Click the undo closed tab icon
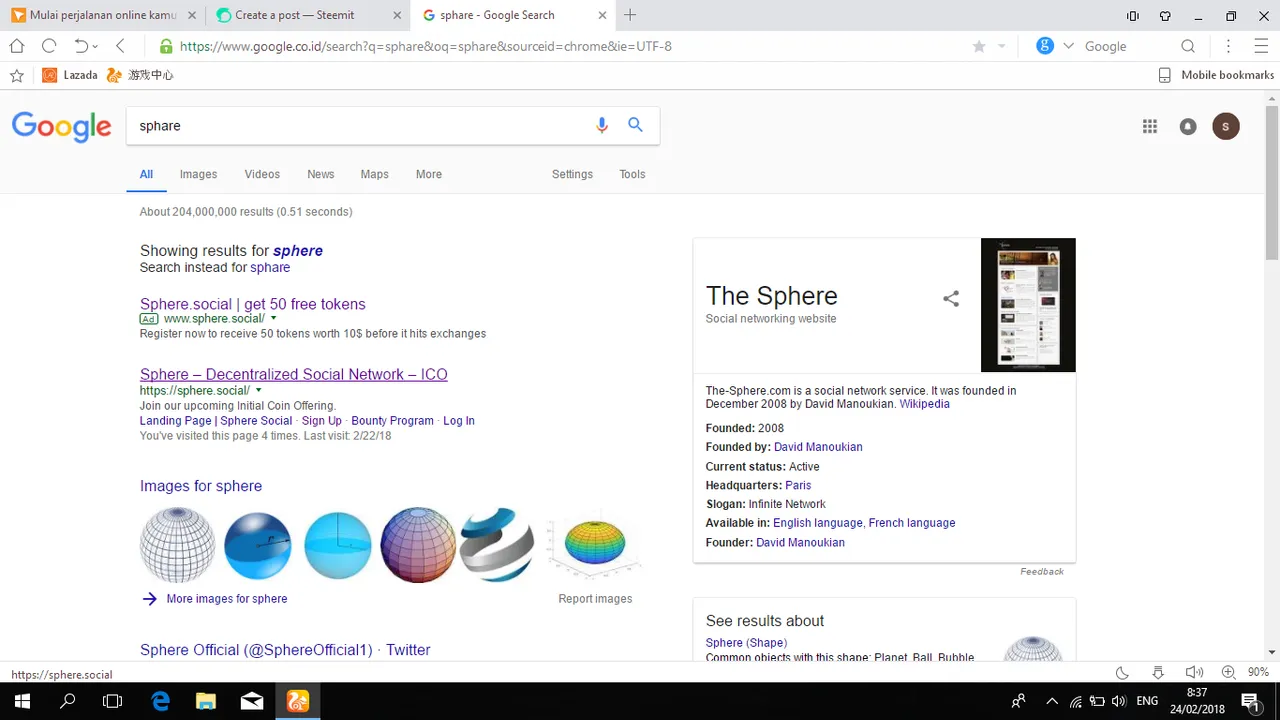This screenshot has width=1280, height=720. pyautogui.click(x=81, y=46)
